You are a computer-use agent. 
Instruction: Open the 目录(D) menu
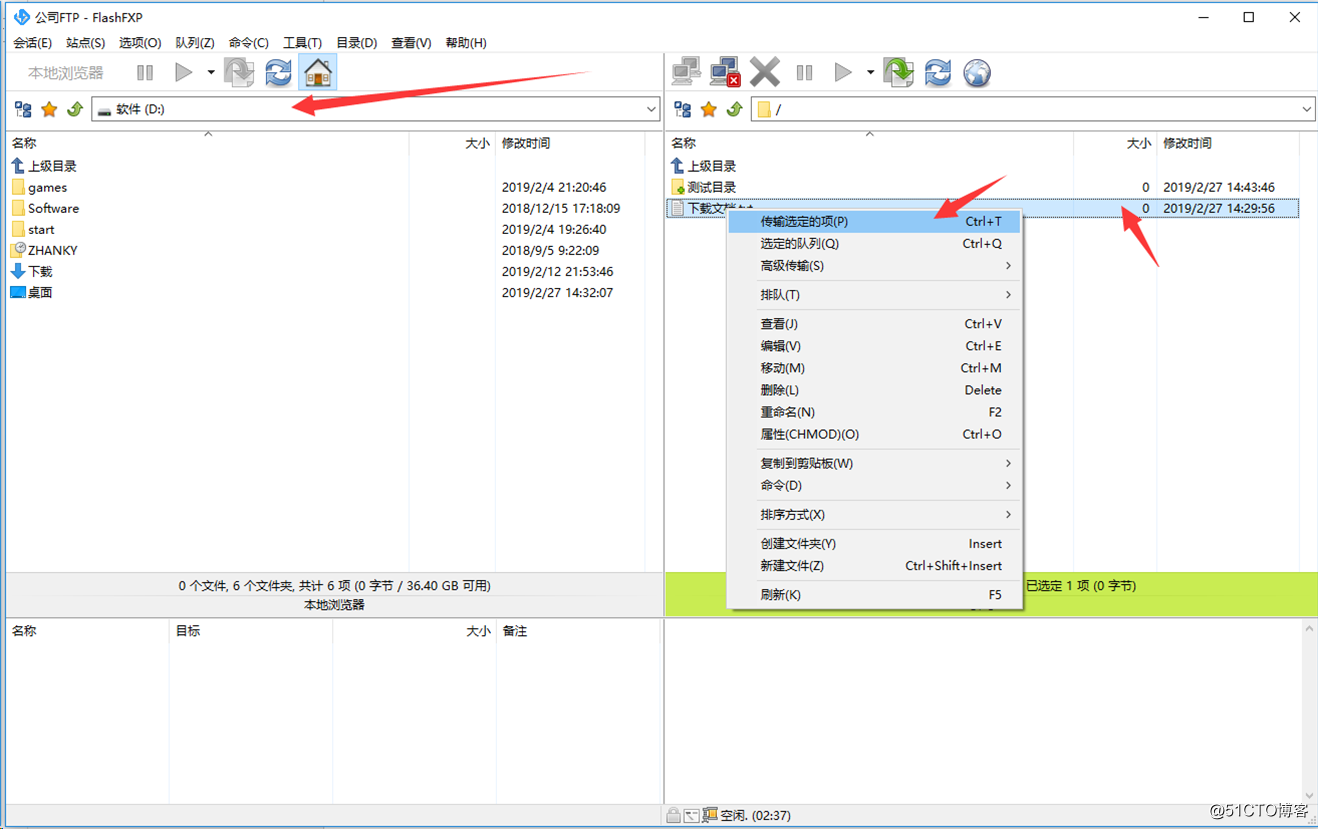(356, 43)
